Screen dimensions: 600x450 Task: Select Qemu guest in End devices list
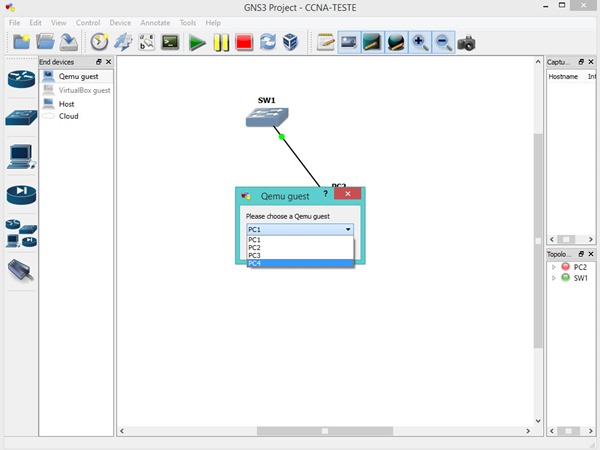pos(76,77)
